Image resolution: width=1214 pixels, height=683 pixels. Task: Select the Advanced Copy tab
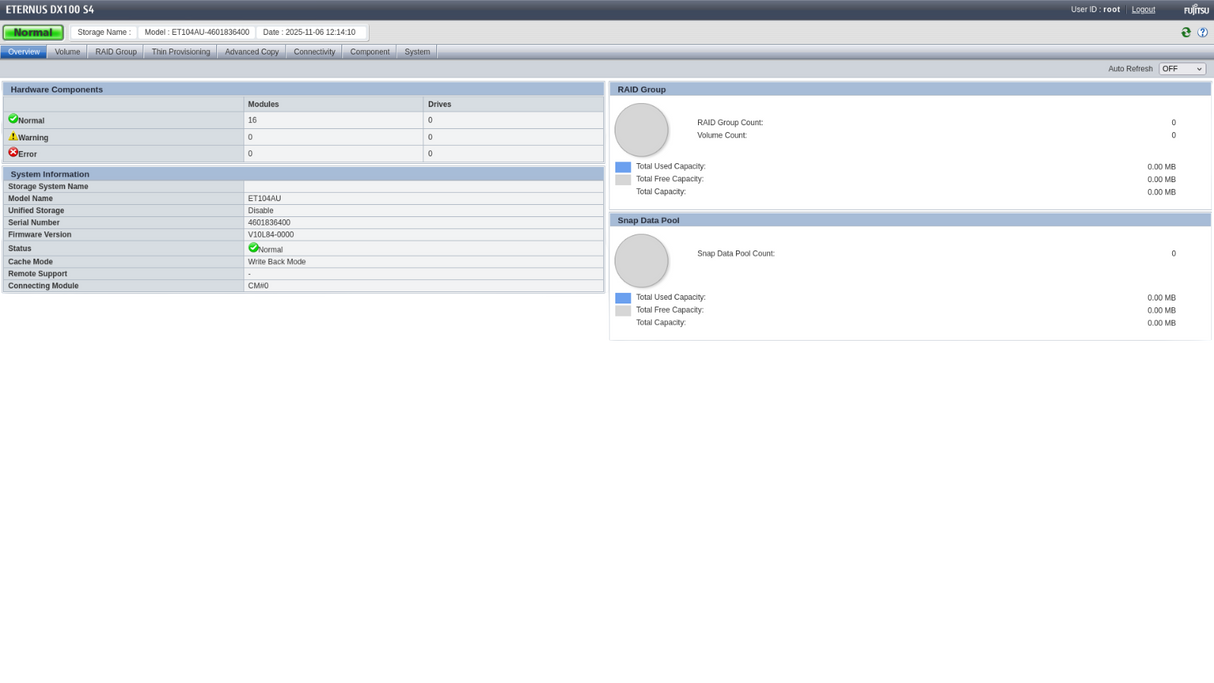pyautogui.click(x=252, y=52)
